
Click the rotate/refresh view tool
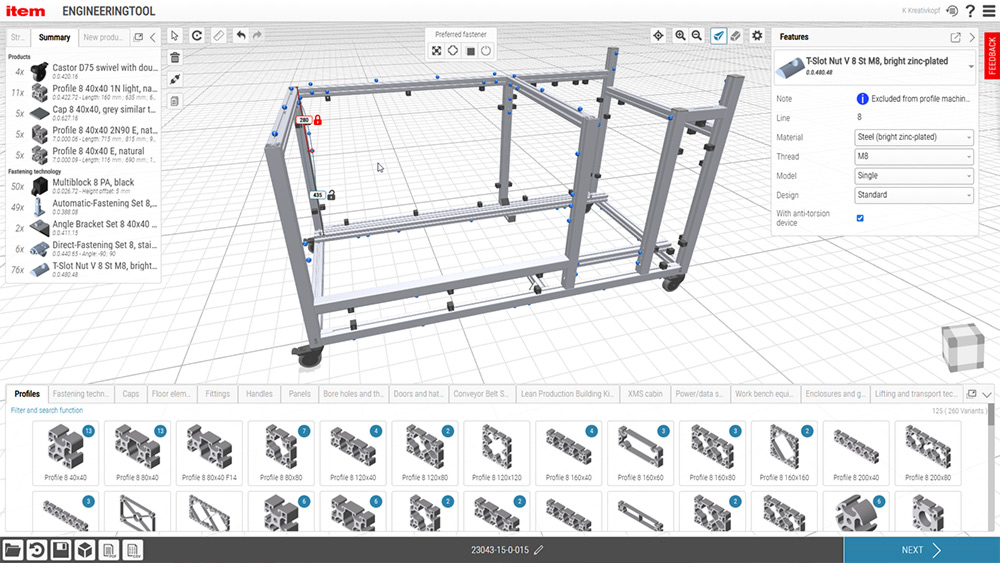pos(197,36)
